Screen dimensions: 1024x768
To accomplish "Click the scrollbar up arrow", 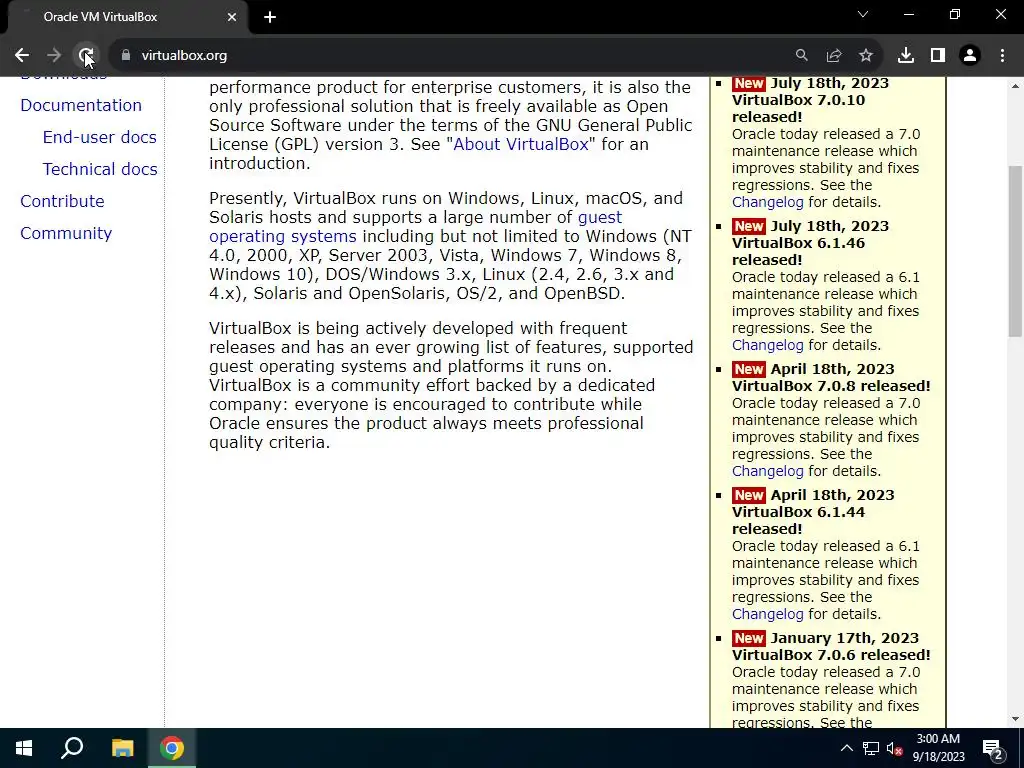I will [1016, 86].
